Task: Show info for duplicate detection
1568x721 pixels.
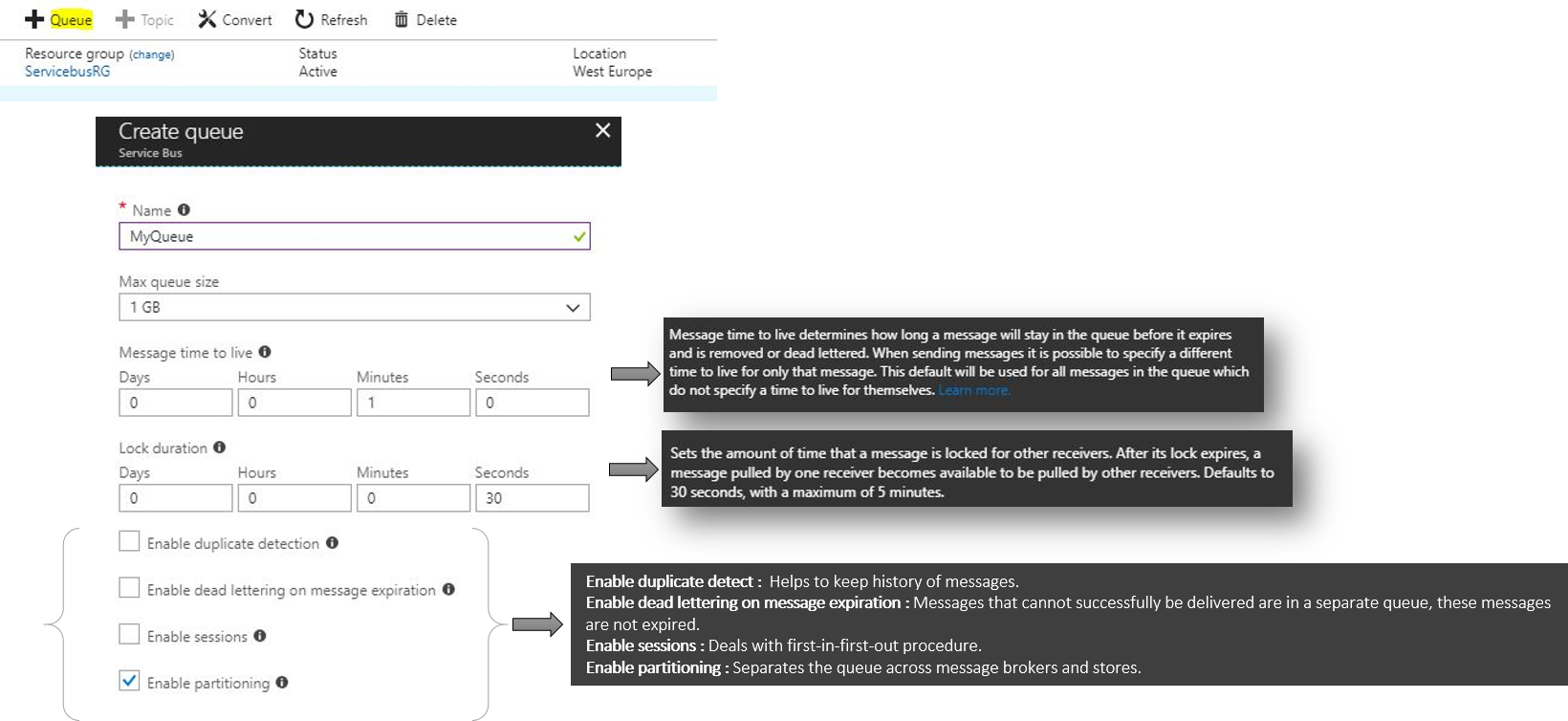Action: click(332, 542)
